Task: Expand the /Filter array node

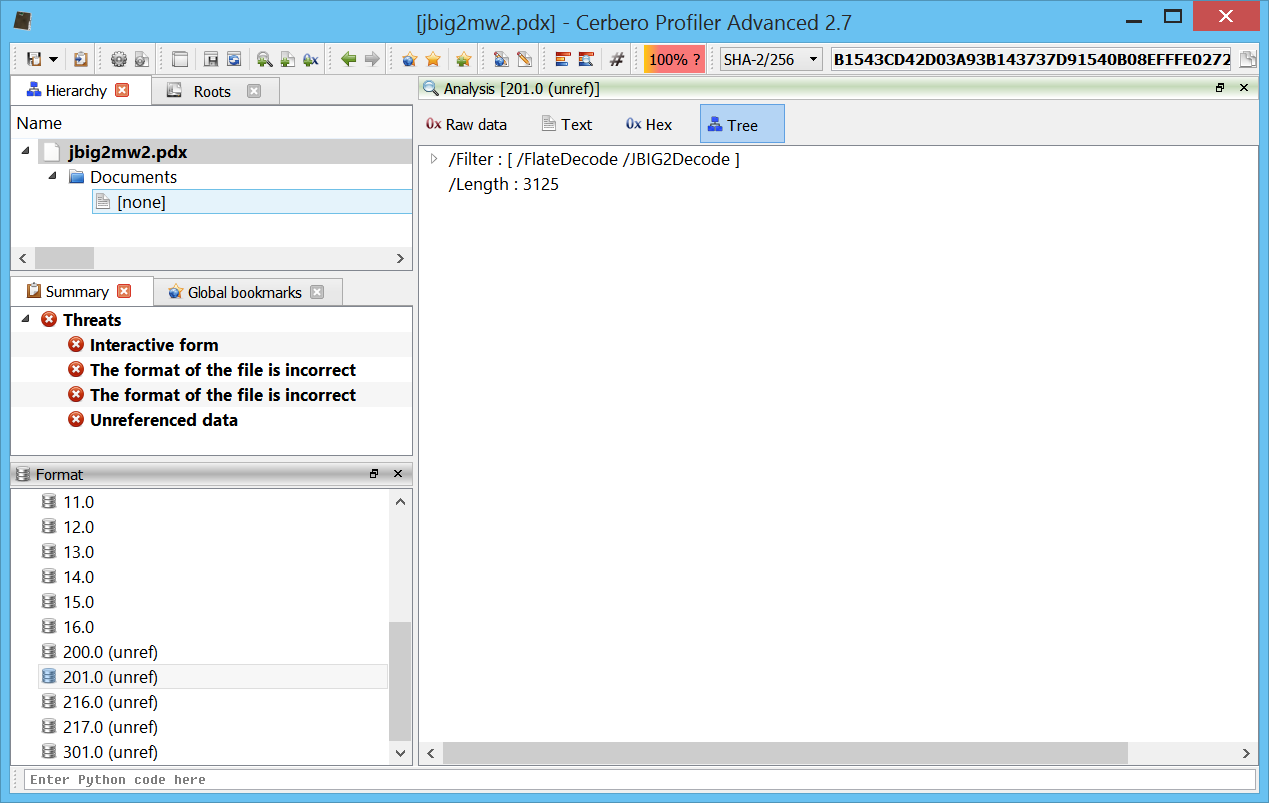Action: coord(433,159)
